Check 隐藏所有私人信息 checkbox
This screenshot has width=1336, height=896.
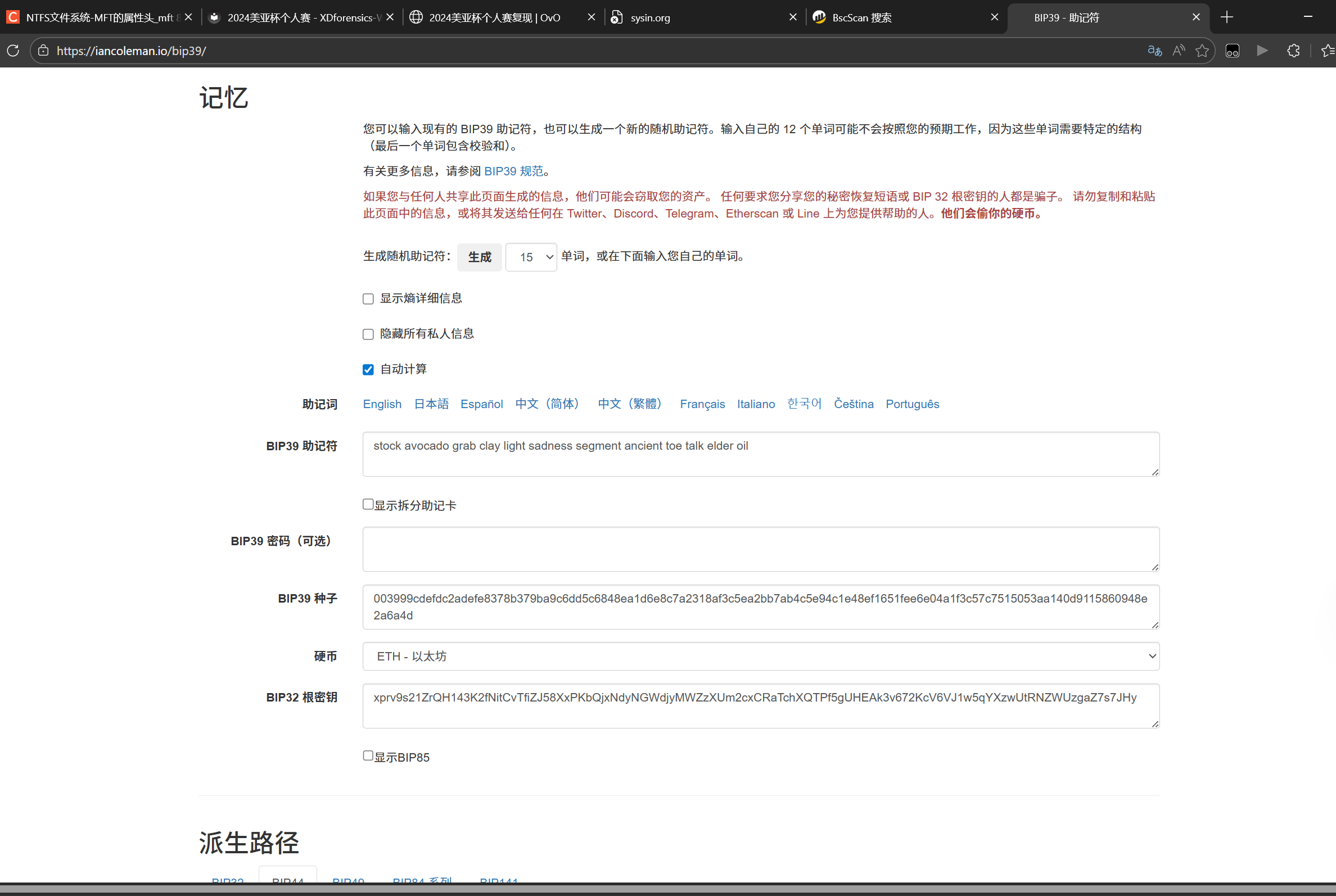pyautogui.click(x=368, y=334)
